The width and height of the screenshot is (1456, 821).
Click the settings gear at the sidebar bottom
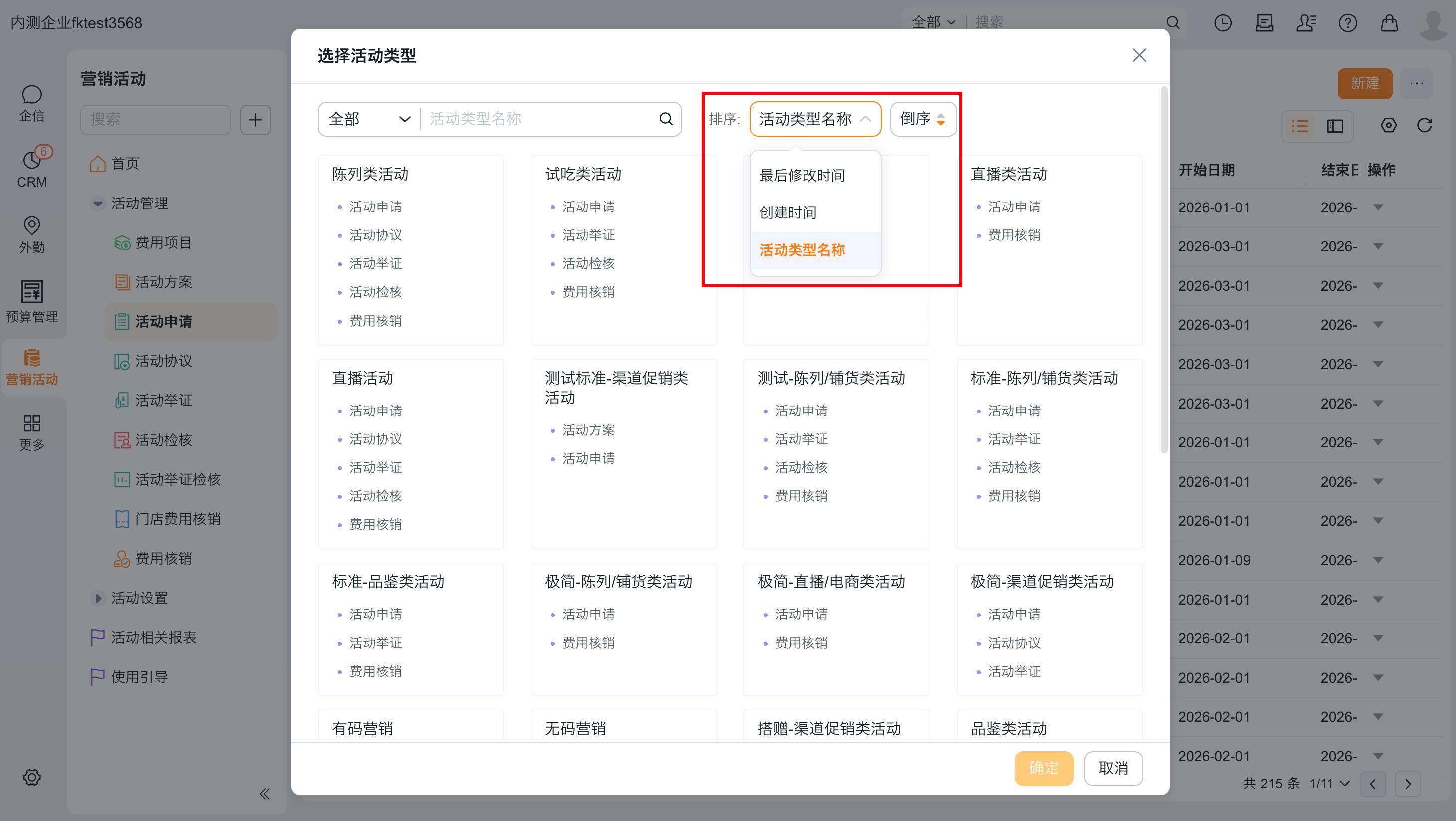pos(31,777)
